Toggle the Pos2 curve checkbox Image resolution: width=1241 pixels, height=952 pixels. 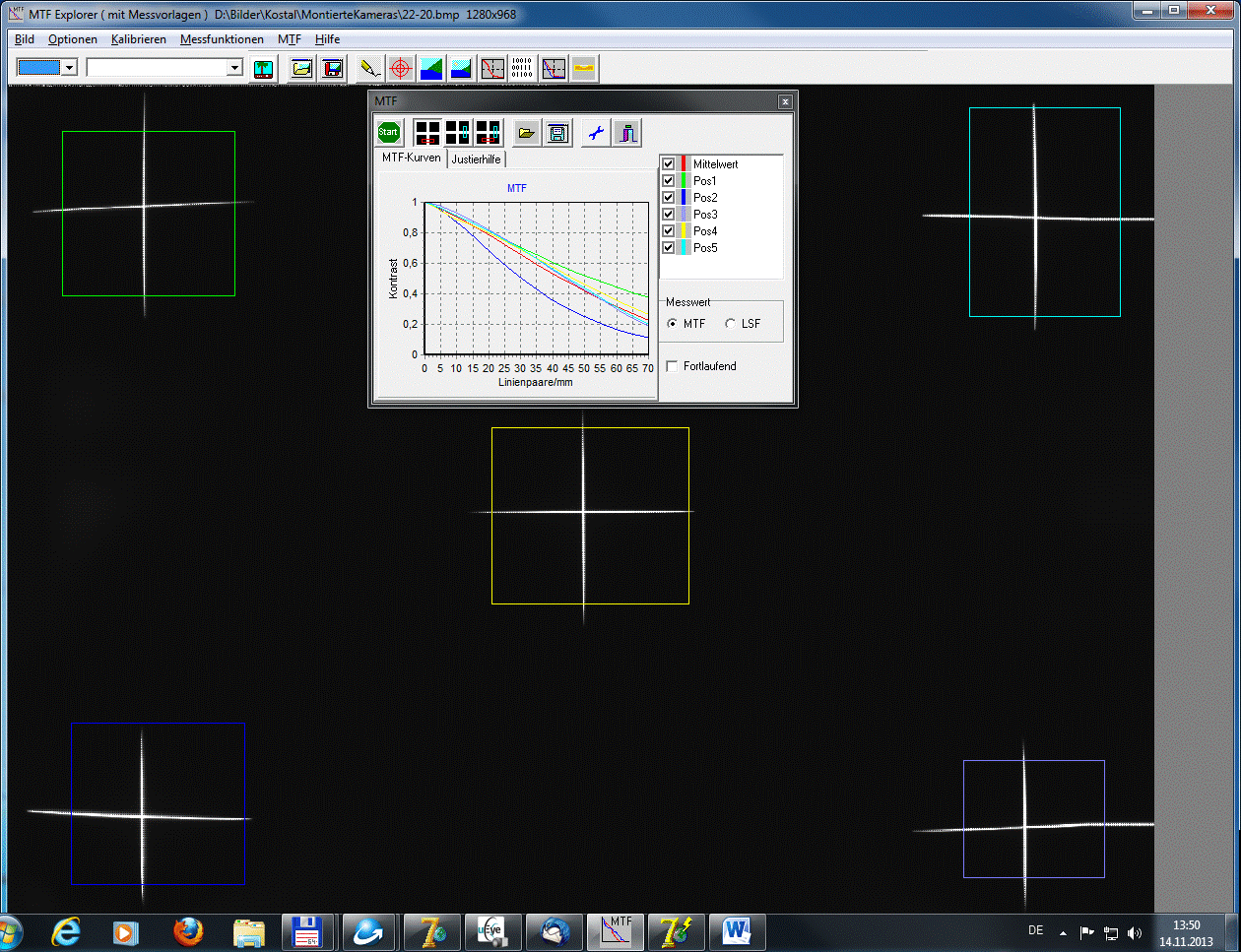pos(668,198)
